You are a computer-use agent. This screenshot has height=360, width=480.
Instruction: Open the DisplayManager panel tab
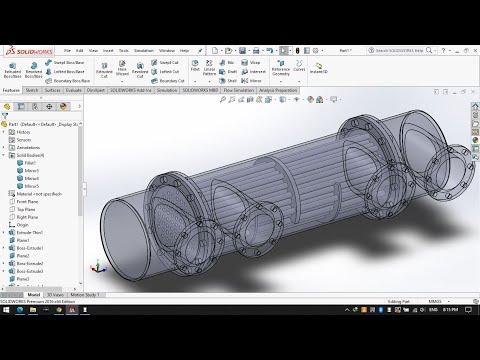click(63, 106)
